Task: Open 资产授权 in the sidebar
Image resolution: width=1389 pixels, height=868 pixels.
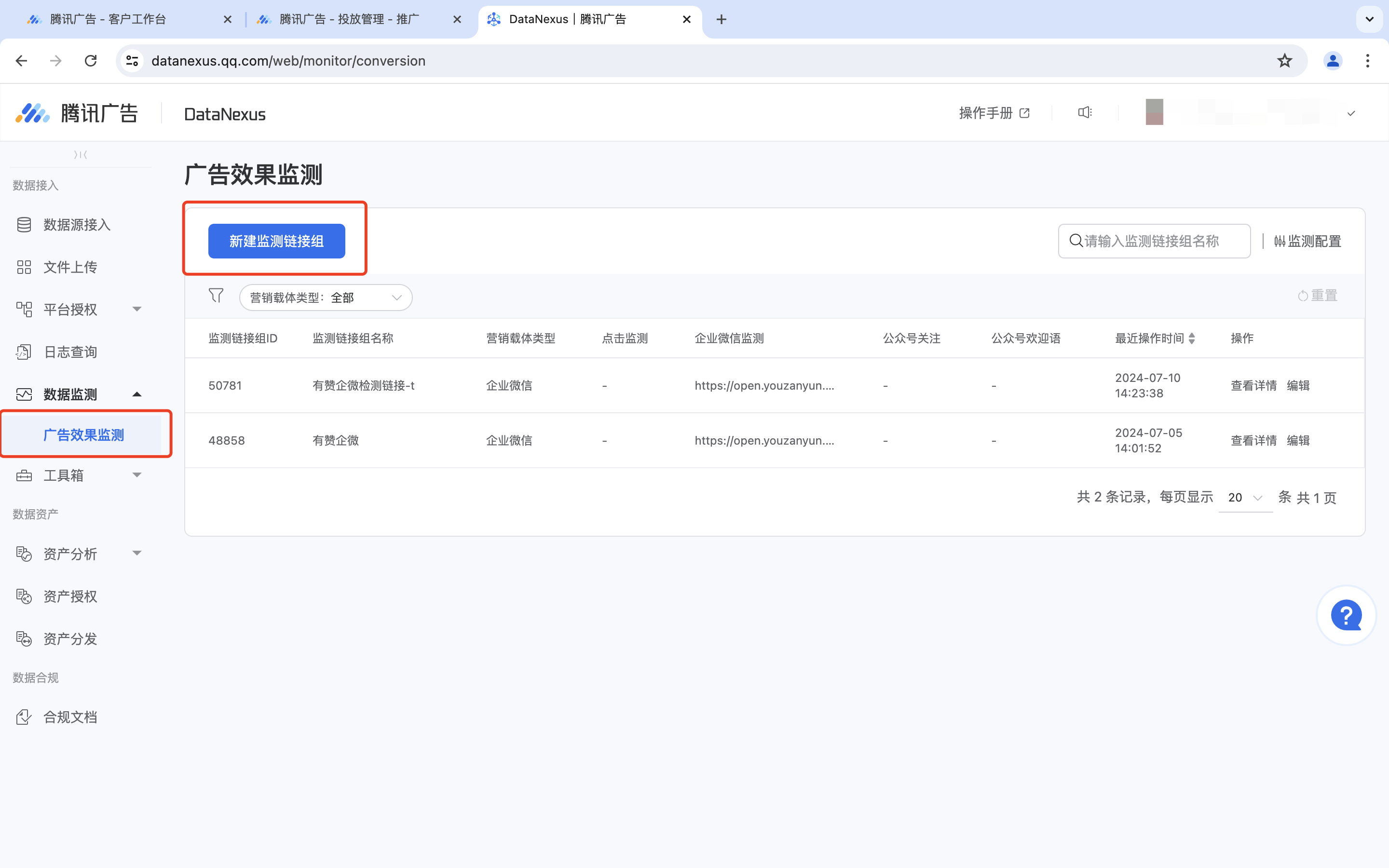Action: [x=70, y=597]
